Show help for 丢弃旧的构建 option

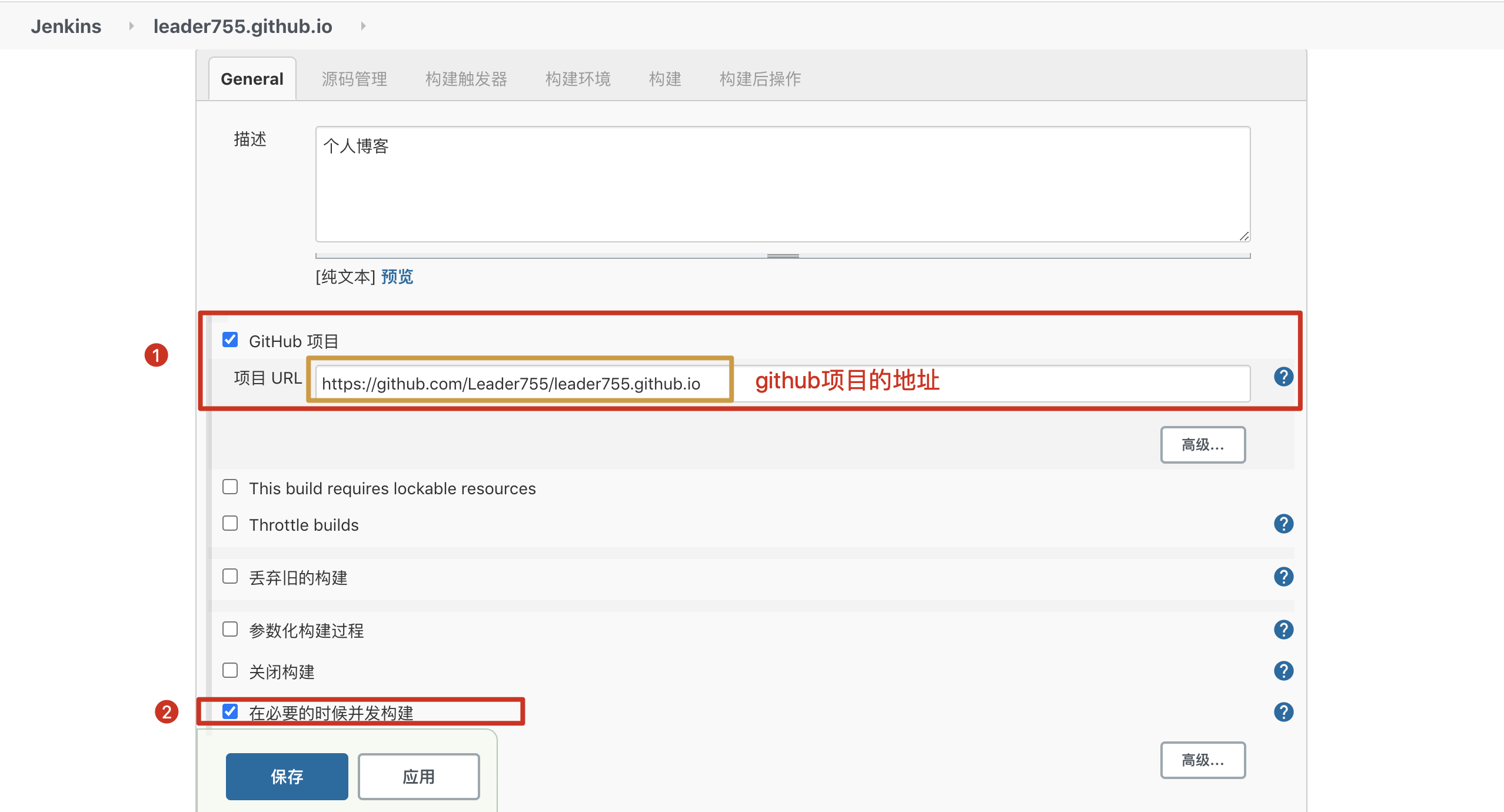[1283, 577]
